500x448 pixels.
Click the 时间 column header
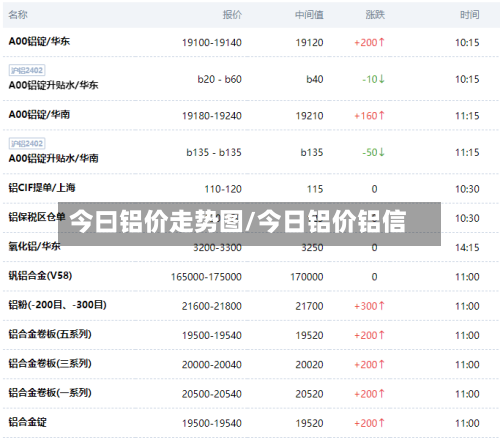(x=470, y=15)
